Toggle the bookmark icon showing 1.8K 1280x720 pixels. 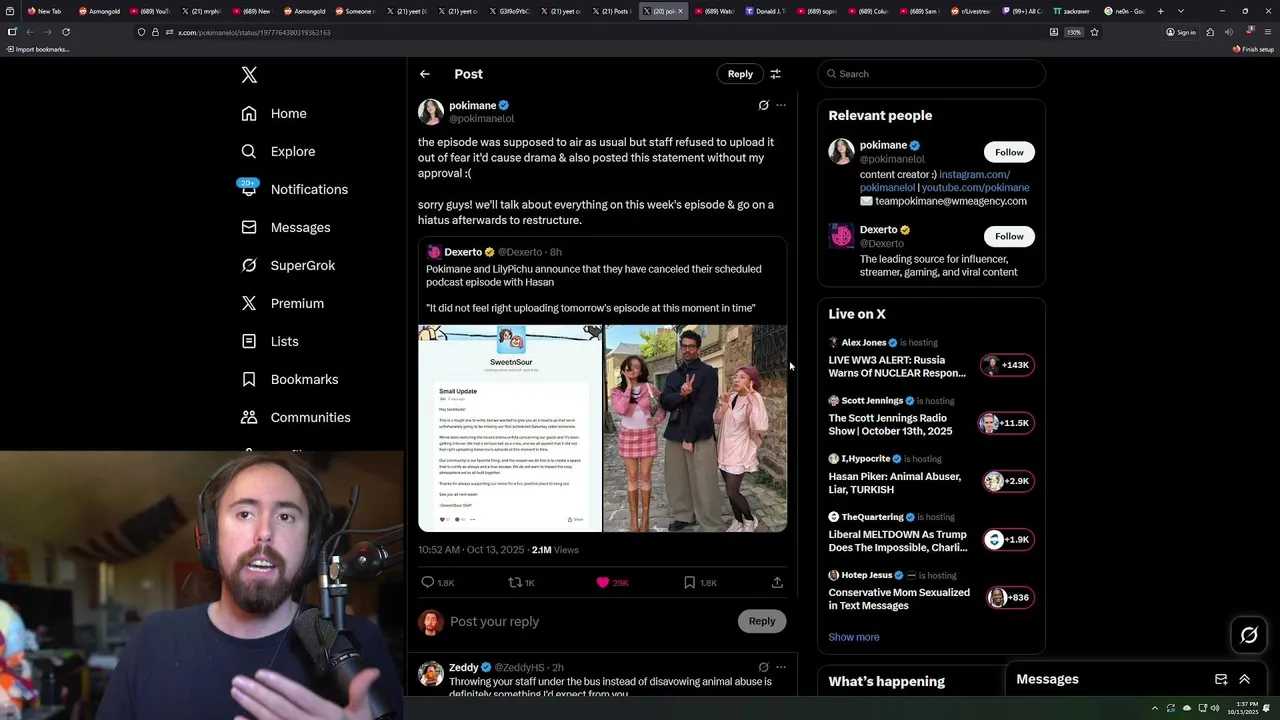click(x=689, y=582)
